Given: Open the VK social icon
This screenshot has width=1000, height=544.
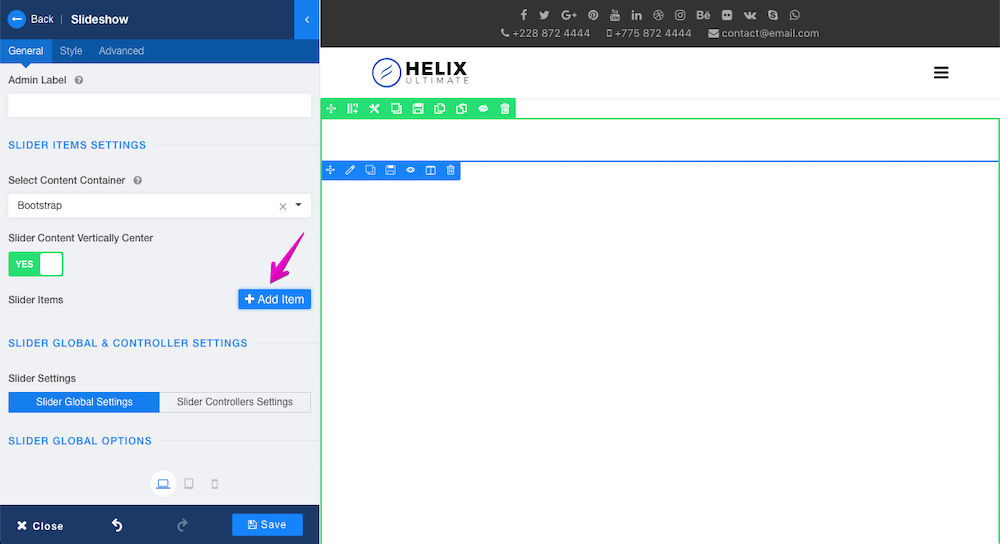Looking at the screenshot, I should (750, 15).
